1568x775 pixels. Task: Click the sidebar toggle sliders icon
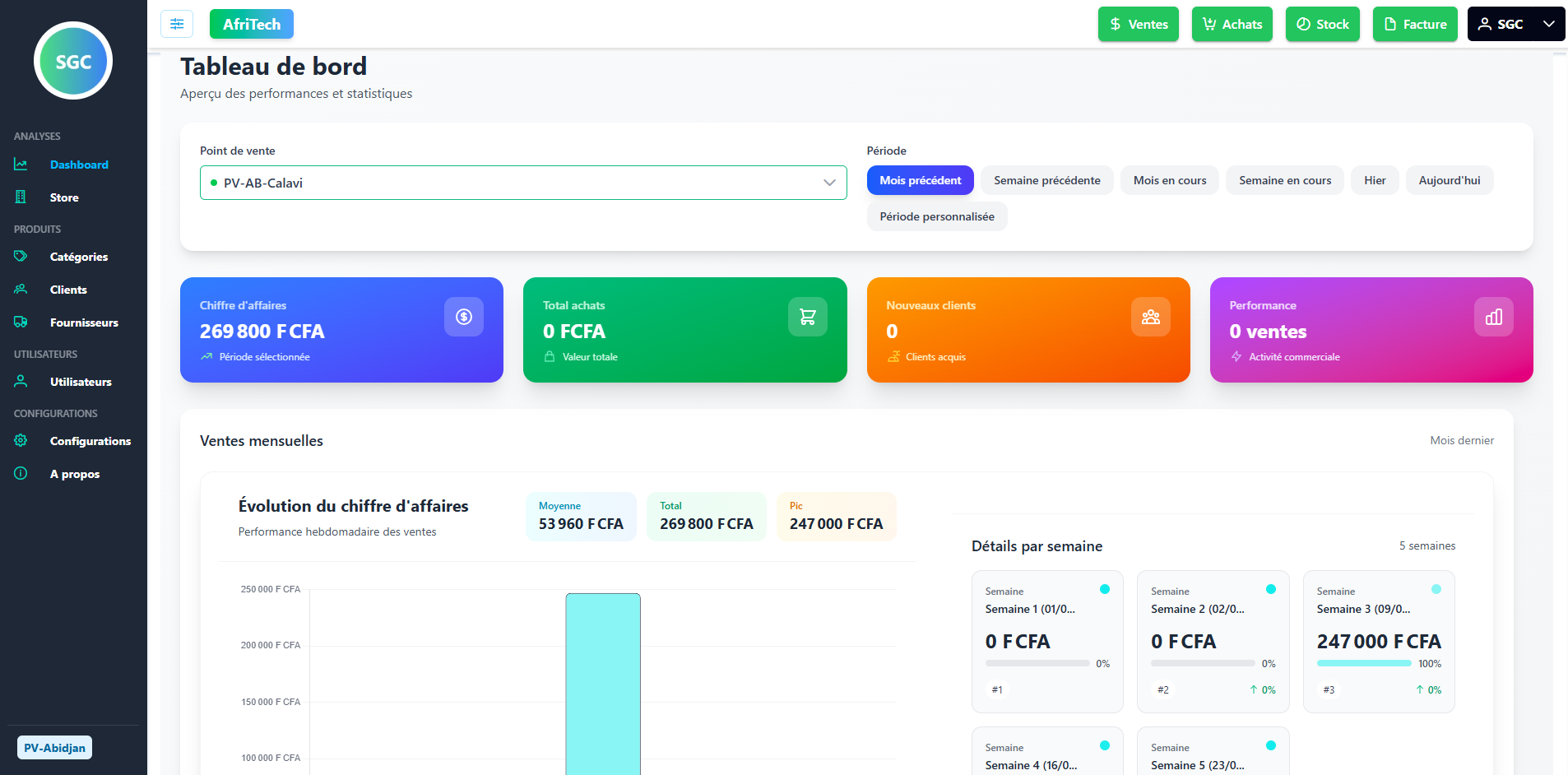[177, 24]
